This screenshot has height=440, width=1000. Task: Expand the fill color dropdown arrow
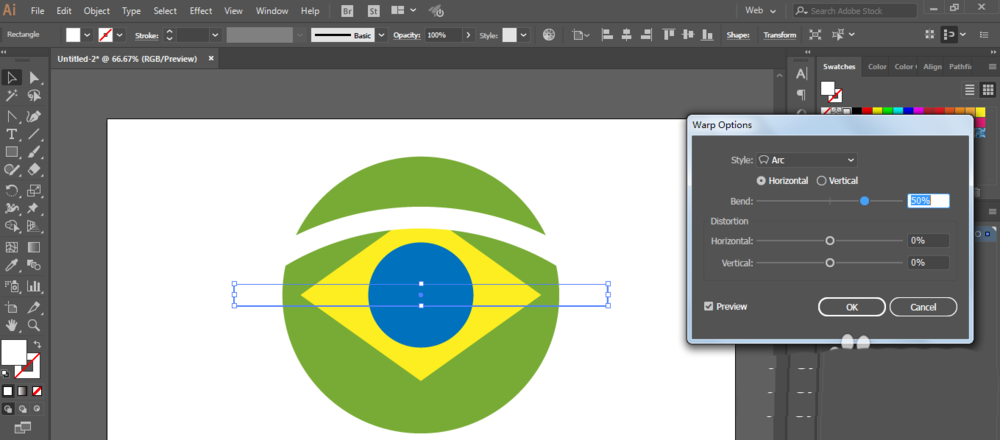click(87, 35)
